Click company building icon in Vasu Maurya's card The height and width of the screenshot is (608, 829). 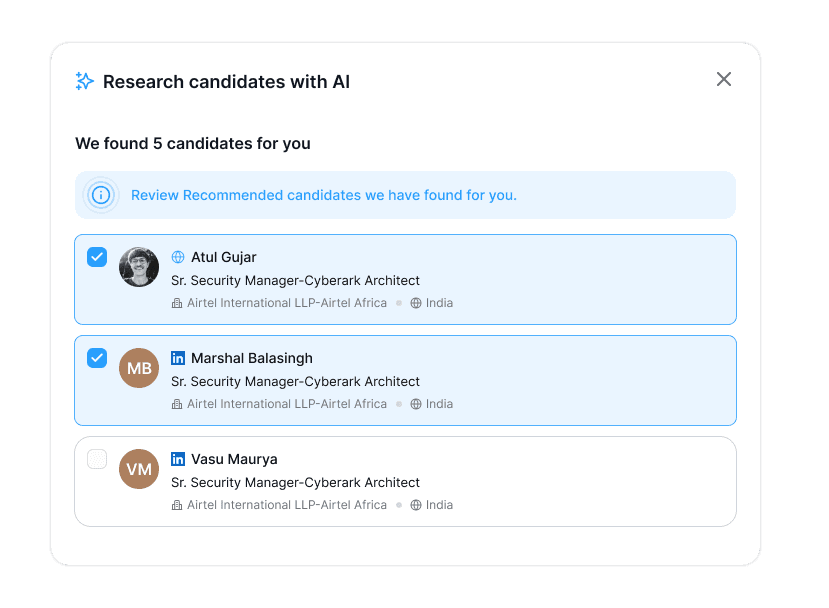(x=177, y=505)
